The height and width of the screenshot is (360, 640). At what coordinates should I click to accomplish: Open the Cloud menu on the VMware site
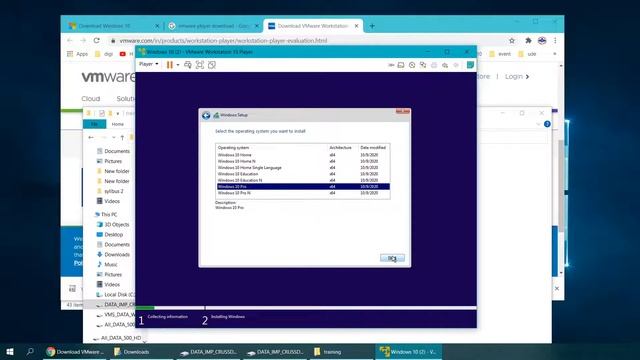pyautogui.click(x=91, y=99)
